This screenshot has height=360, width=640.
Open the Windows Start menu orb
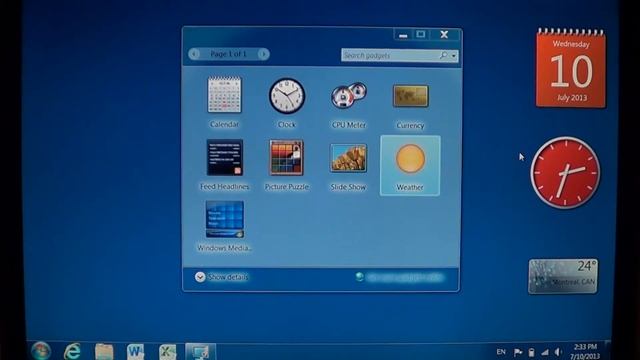pos(41,351)
